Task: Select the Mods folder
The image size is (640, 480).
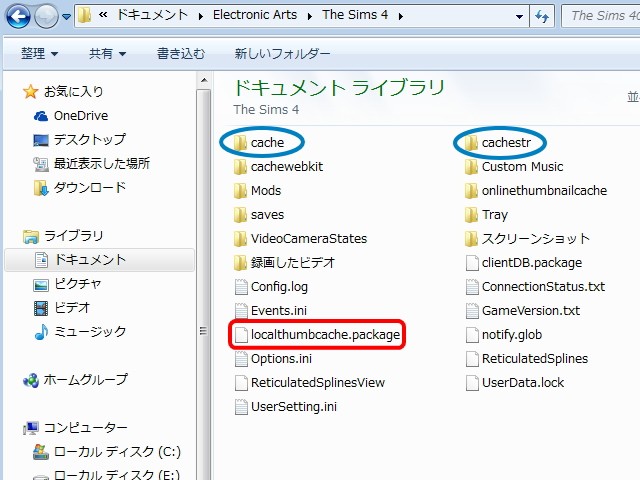Action: (258, 191)
